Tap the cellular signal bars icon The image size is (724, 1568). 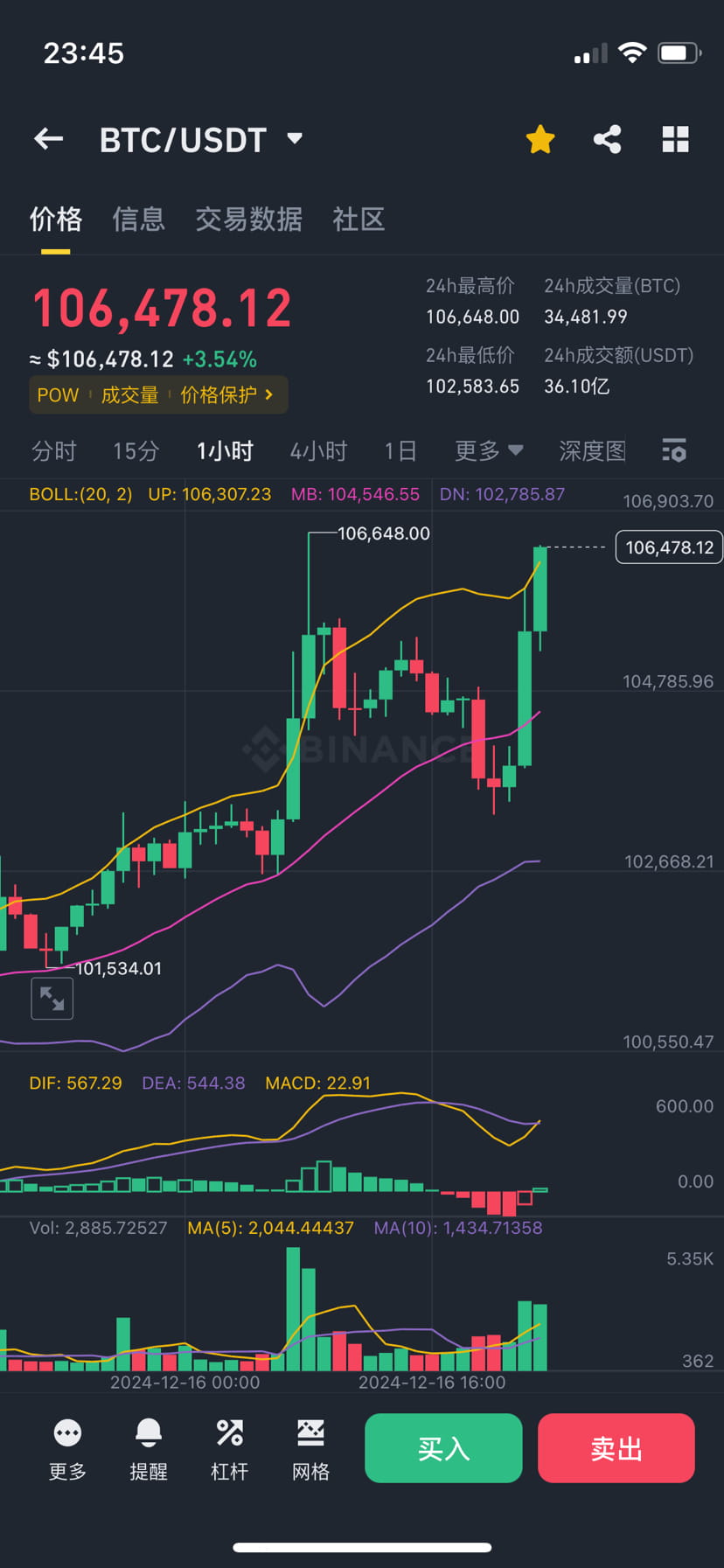(x=590, y=54)
